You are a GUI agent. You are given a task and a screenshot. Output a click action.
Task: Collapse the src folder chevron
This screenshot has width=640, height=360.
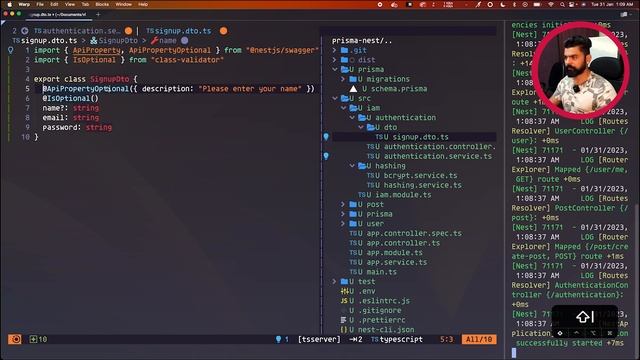click(x=335, y=98)
